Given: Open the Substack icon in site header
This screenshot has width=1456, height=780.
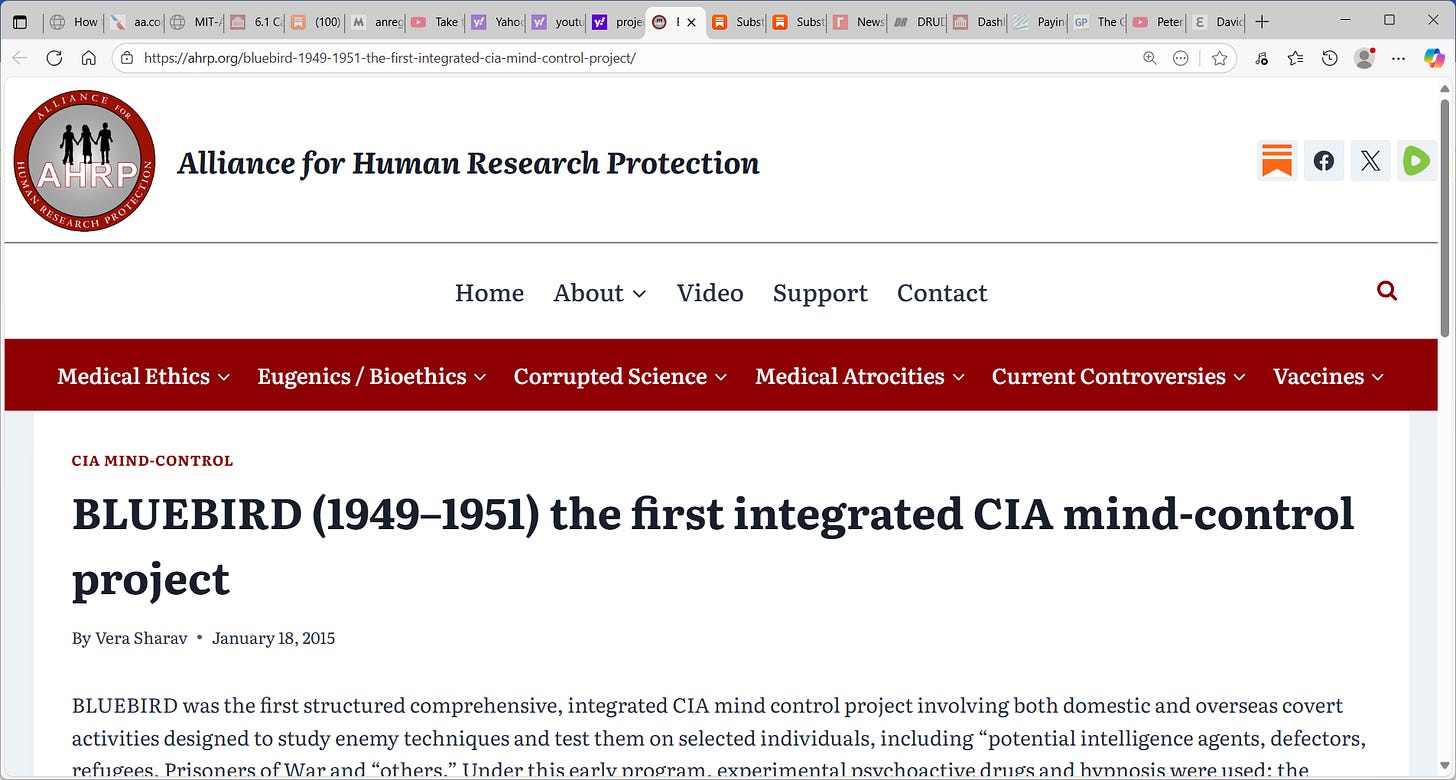Looking at the screenshot, I should [1277, 161].
